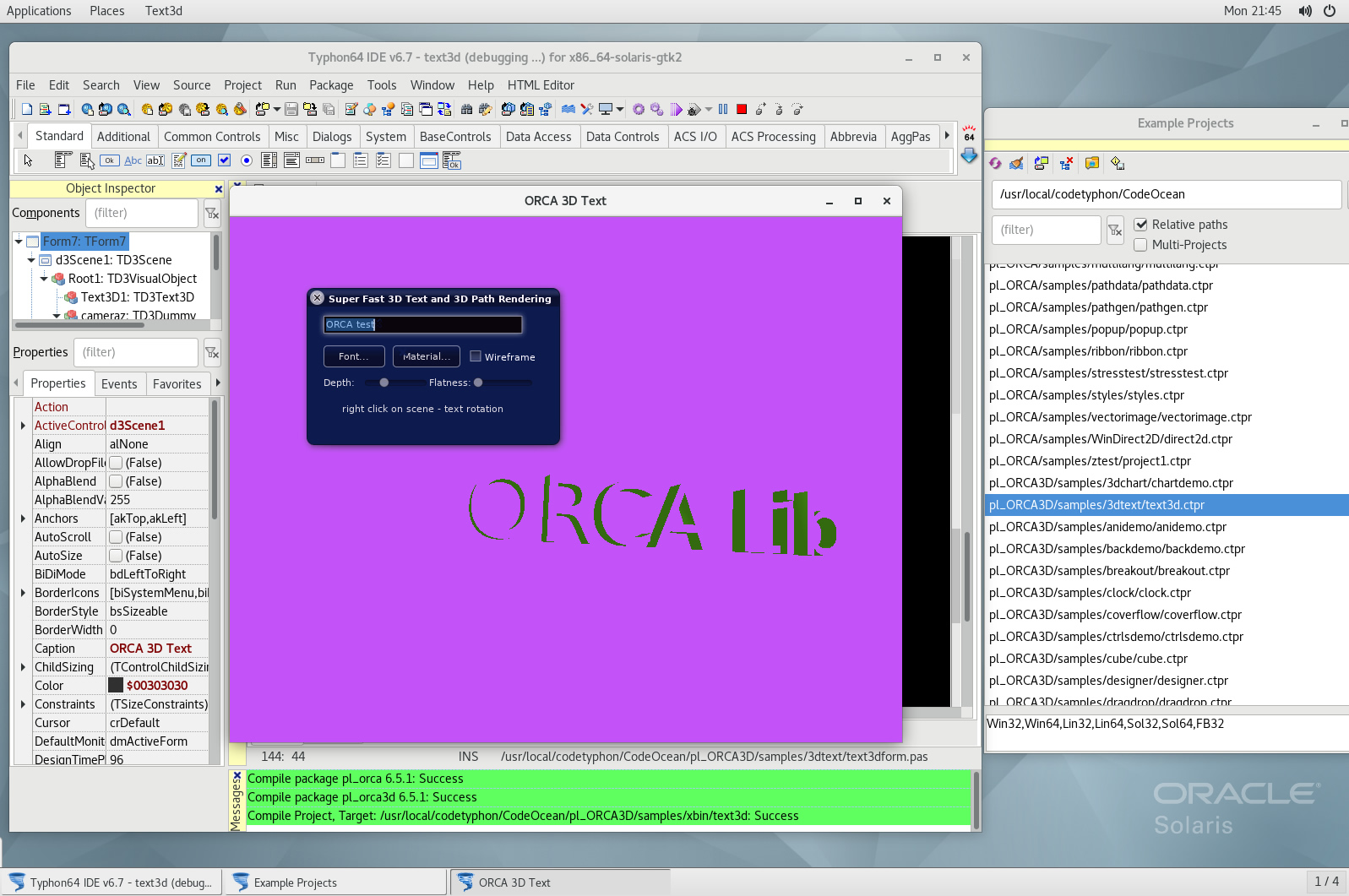Expand the Constraints property
Screen dimensions: 1349x896
tap(23, 704)
